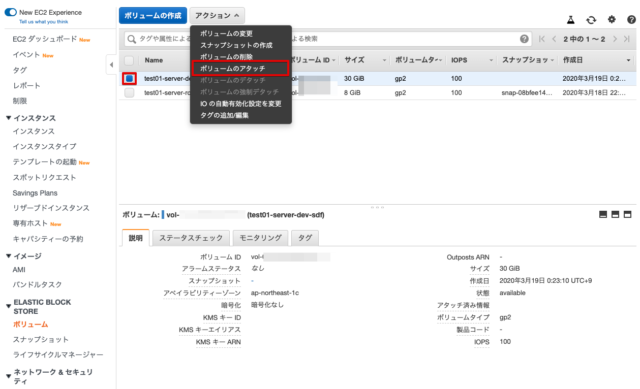The image size is (640, 389).
Task: Collapse the アクション dropdown
Action: pos(217,16)
